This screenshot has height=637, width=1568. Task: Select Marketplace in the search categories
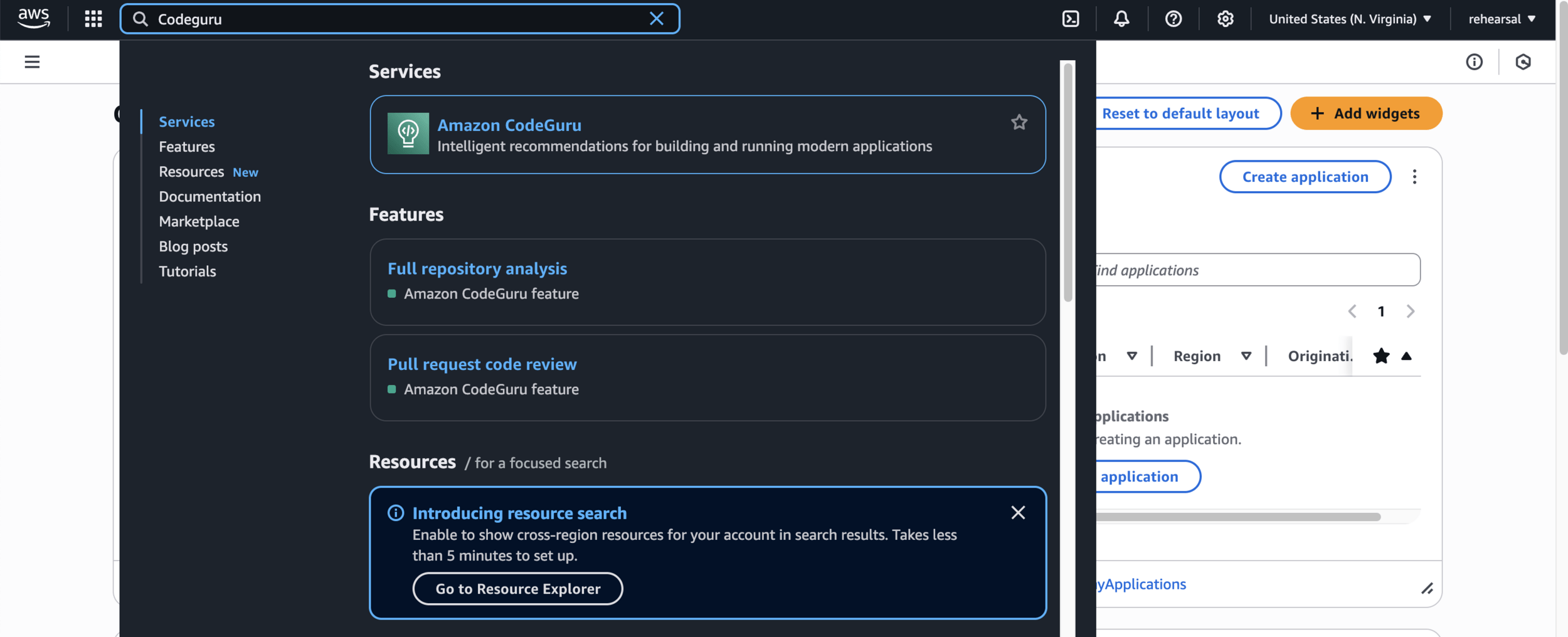click(x=199, y=221)
